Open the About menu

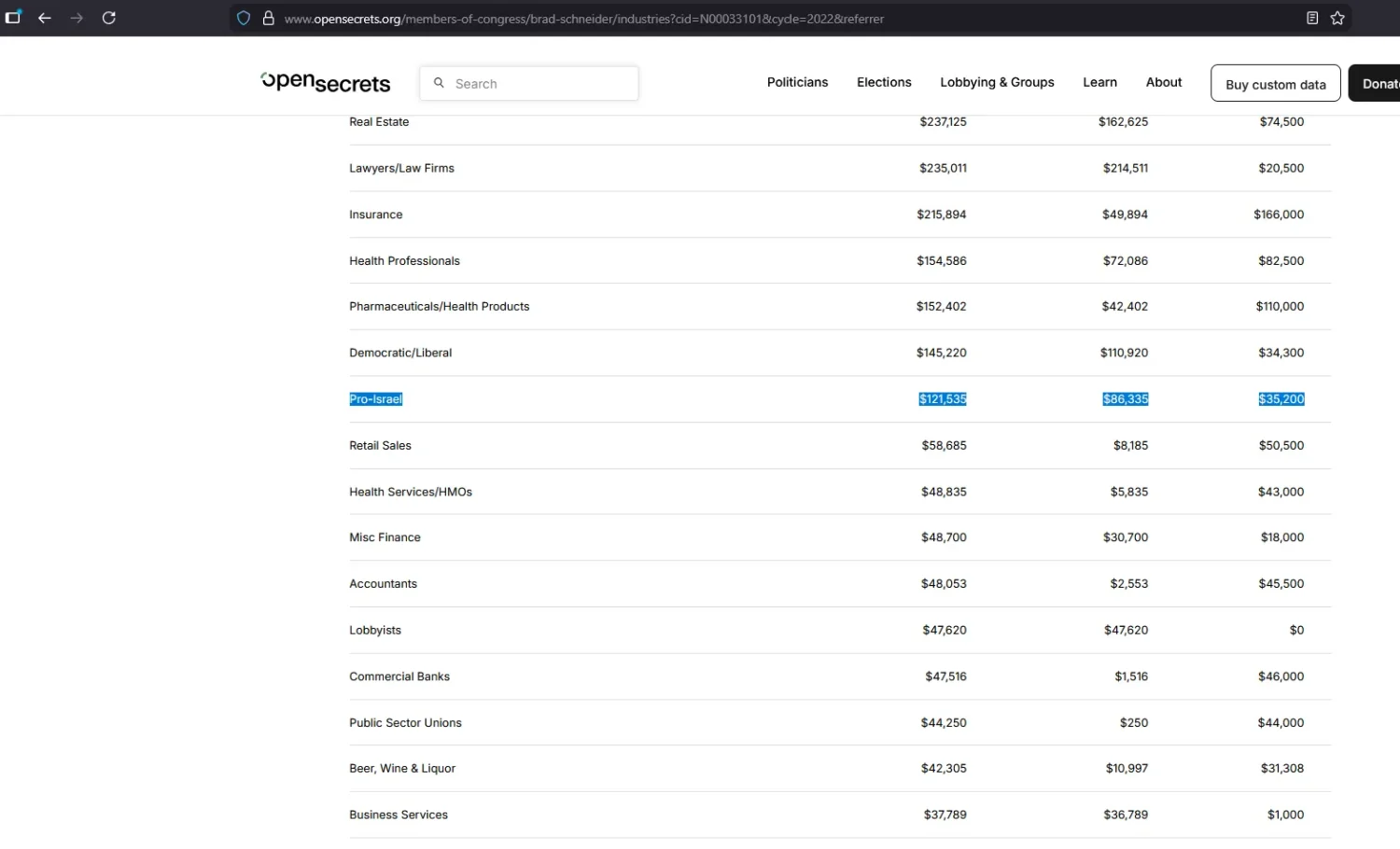[1164, 82]
